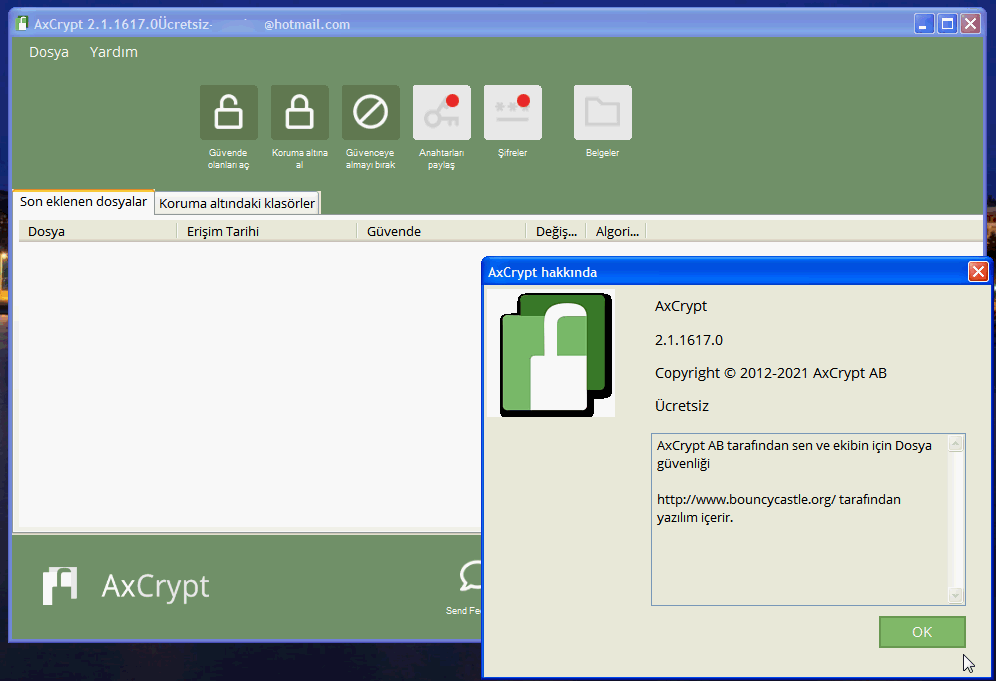
Task: Click the 'Güvende olanları aç' open-lock icon
Action: tap(229, 112)
